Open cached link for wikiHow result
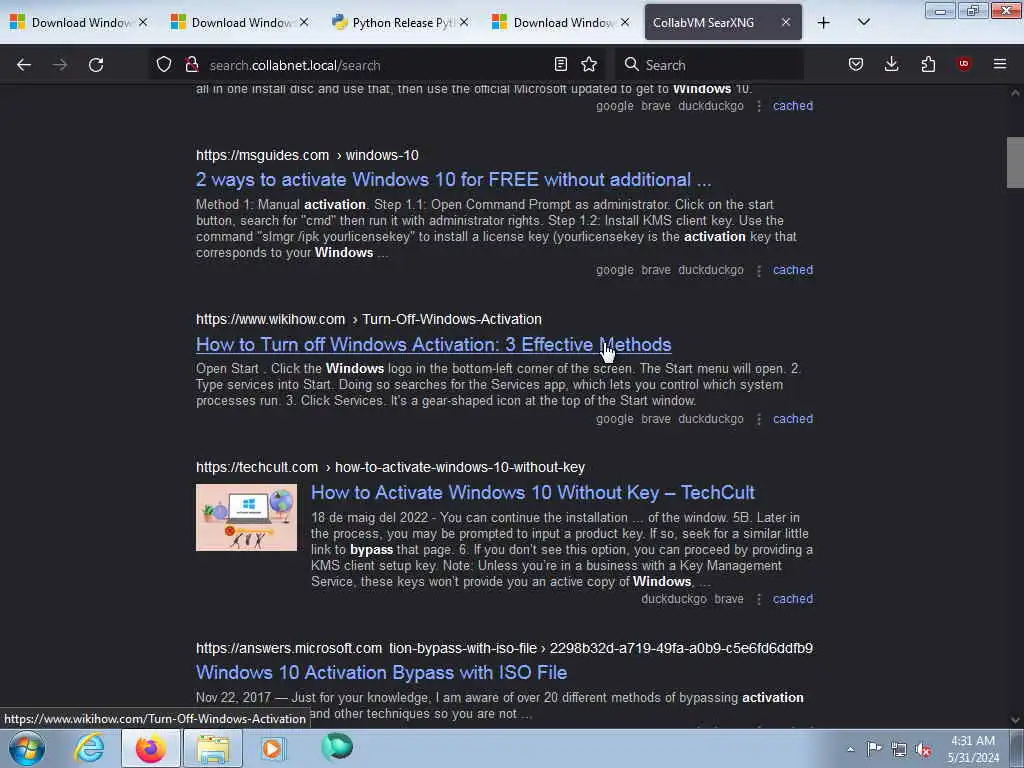The image size is (1024, 768). point(793,419)
